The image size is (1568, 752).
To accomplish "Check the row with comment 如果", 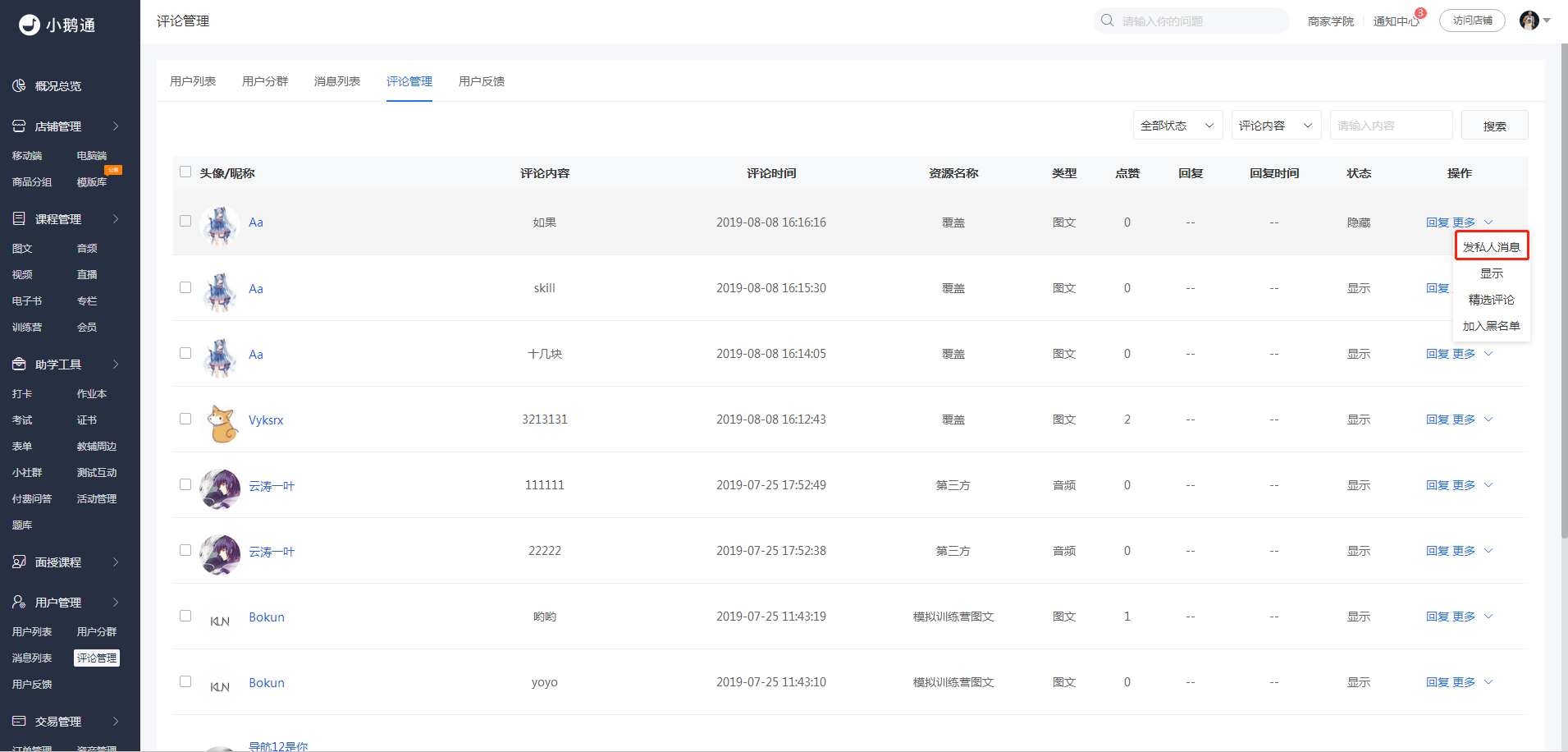I will (185, 221).
